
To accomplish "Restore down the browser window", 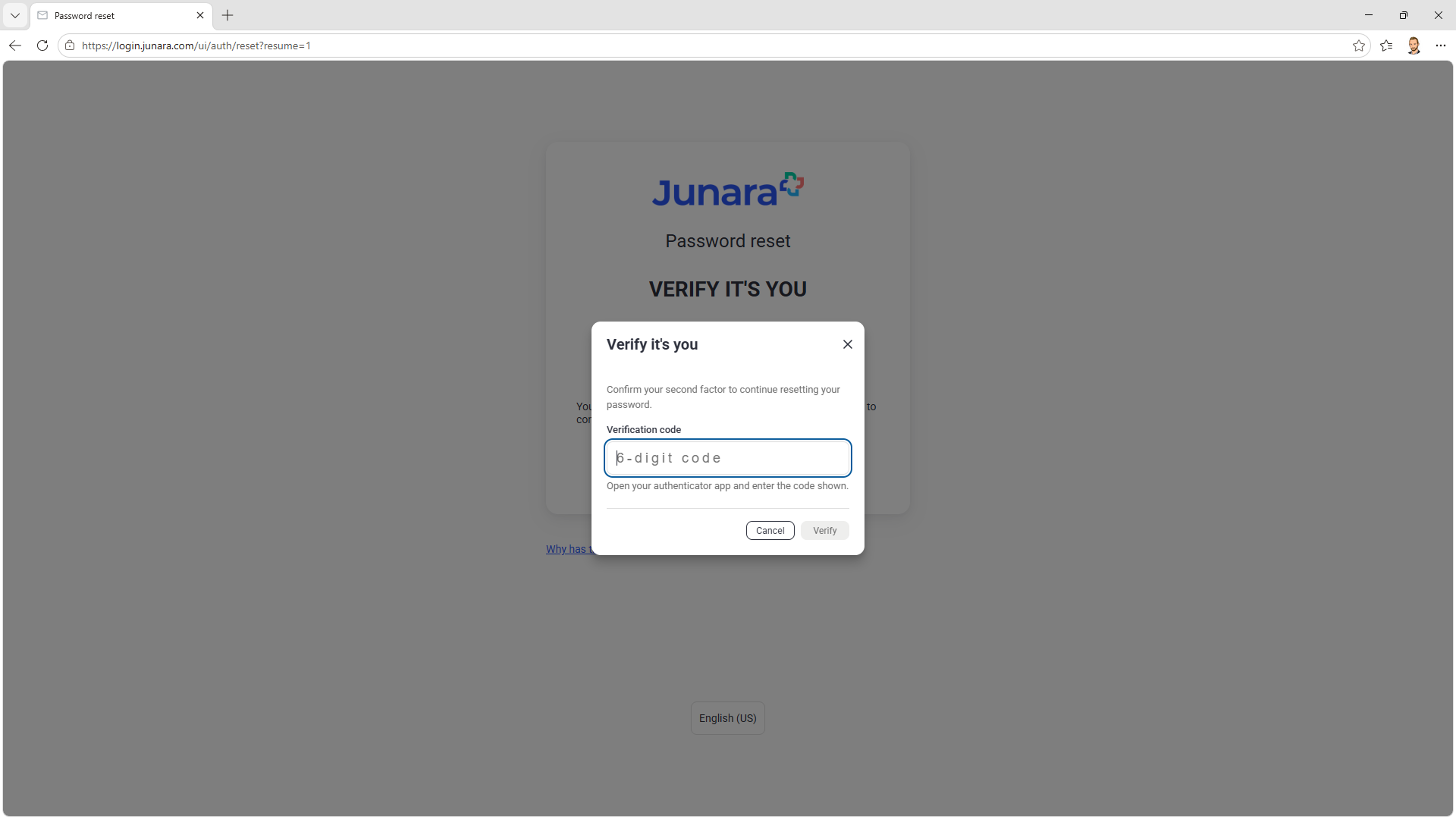I will click(x=1403, y=15).
